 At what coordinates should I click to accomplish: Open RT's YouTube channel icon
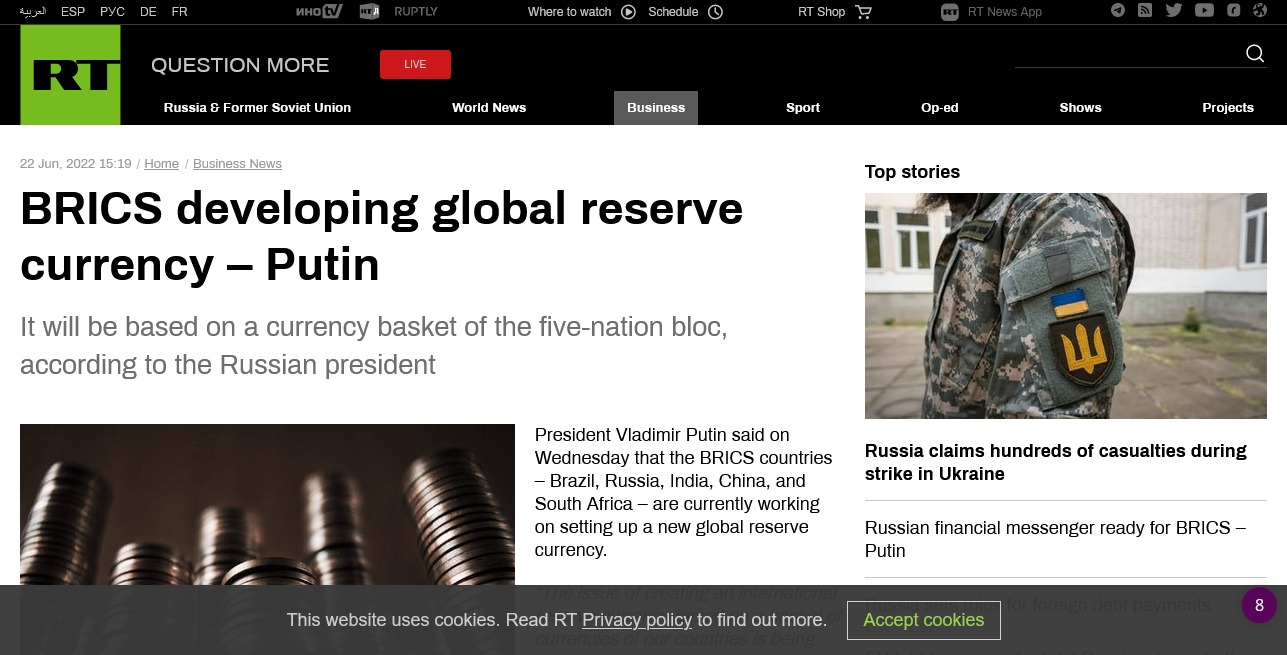click(1204, 11)
